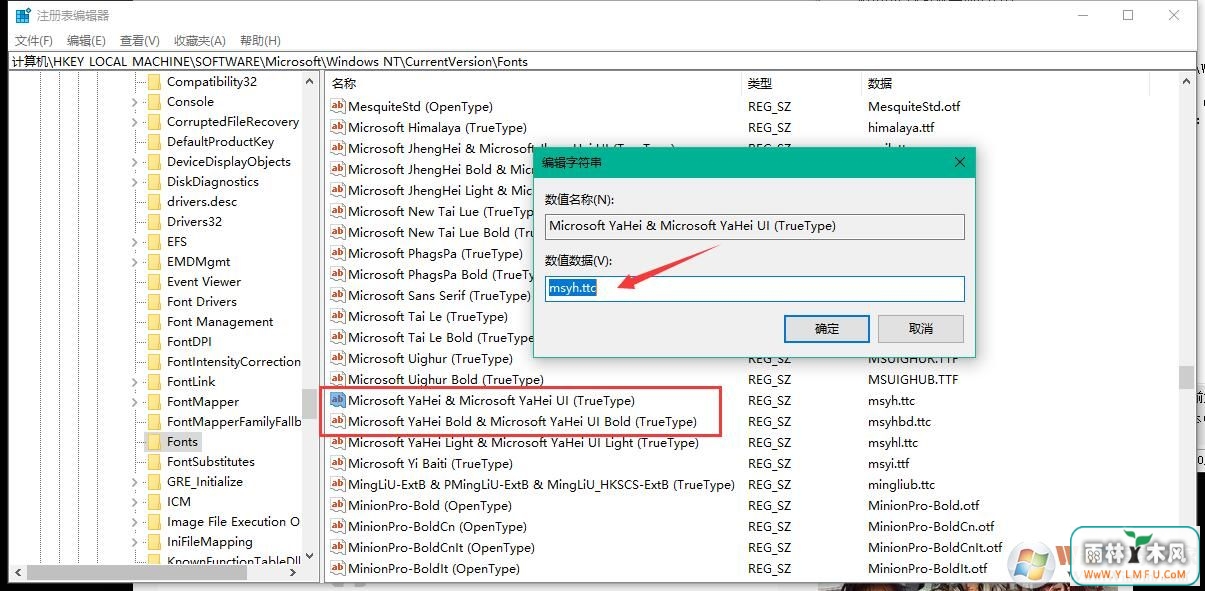The height and width of the screenshot is (591, 1205).
Task: Click the registry path address bar
Action: 602,61
